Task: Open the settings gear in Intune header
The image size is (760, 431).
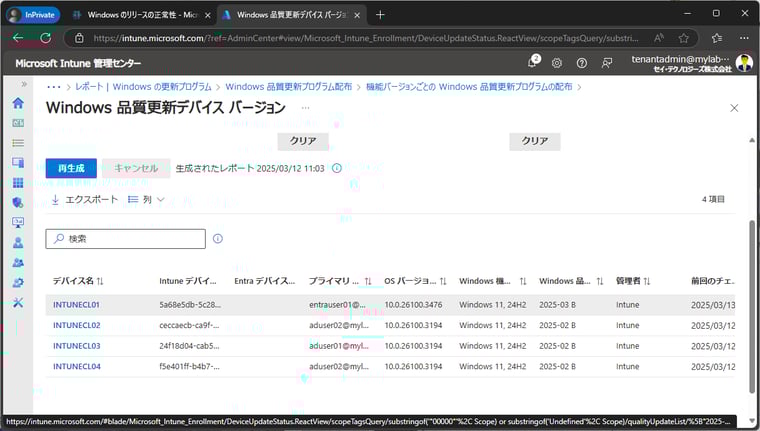Action: 557,63
